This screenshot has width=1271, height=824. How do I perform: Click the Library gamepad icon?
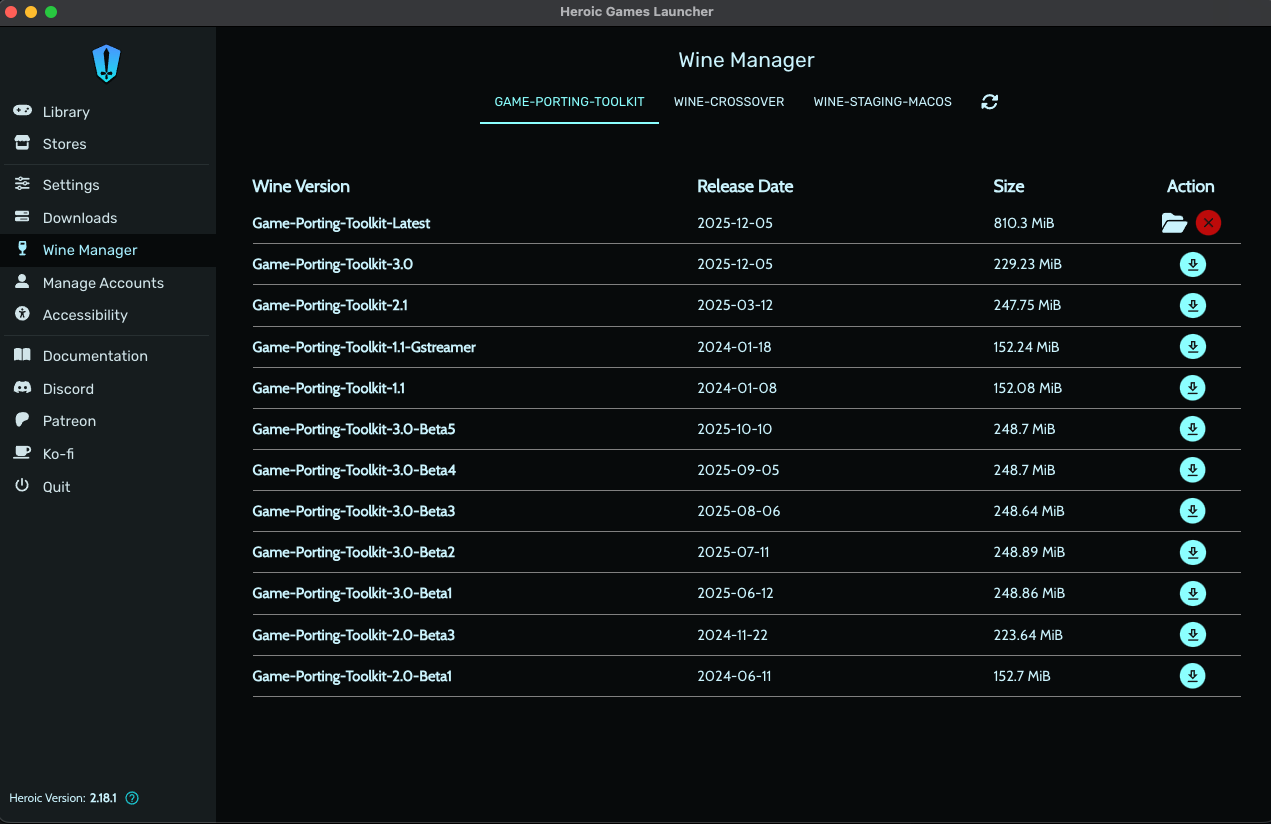(22, 111)
